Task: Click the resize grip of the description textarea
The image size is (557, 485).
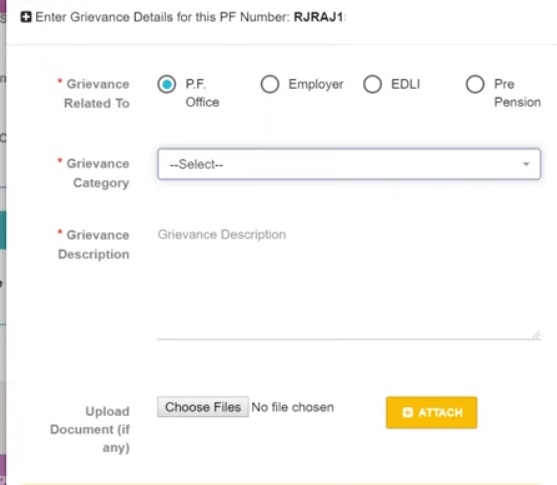Action: tap(536, 335)
